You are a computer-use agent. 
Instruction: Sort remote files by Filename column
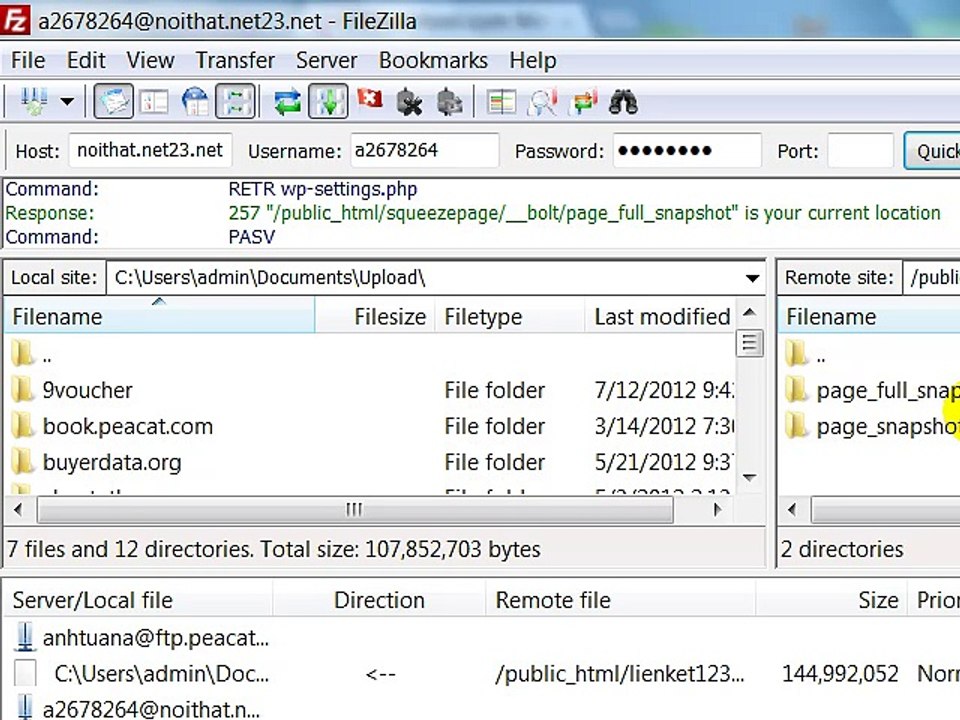869,317
